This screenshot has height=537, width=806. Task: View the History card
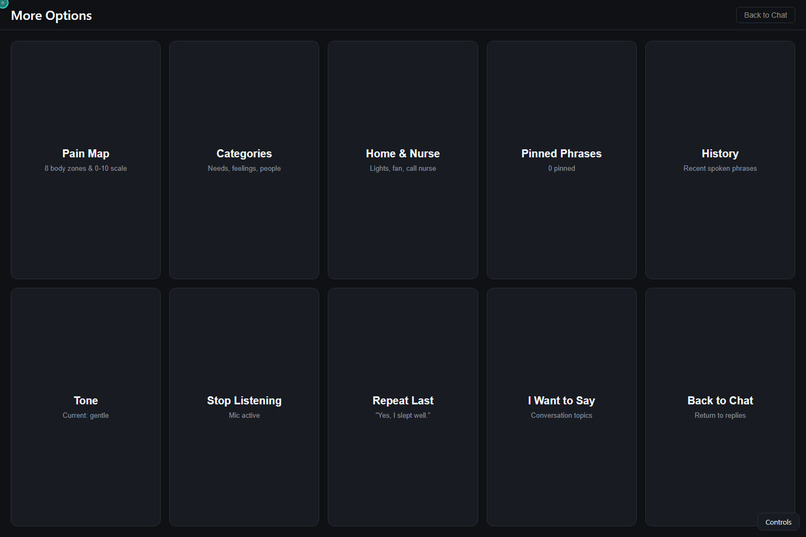pos(720,160)
